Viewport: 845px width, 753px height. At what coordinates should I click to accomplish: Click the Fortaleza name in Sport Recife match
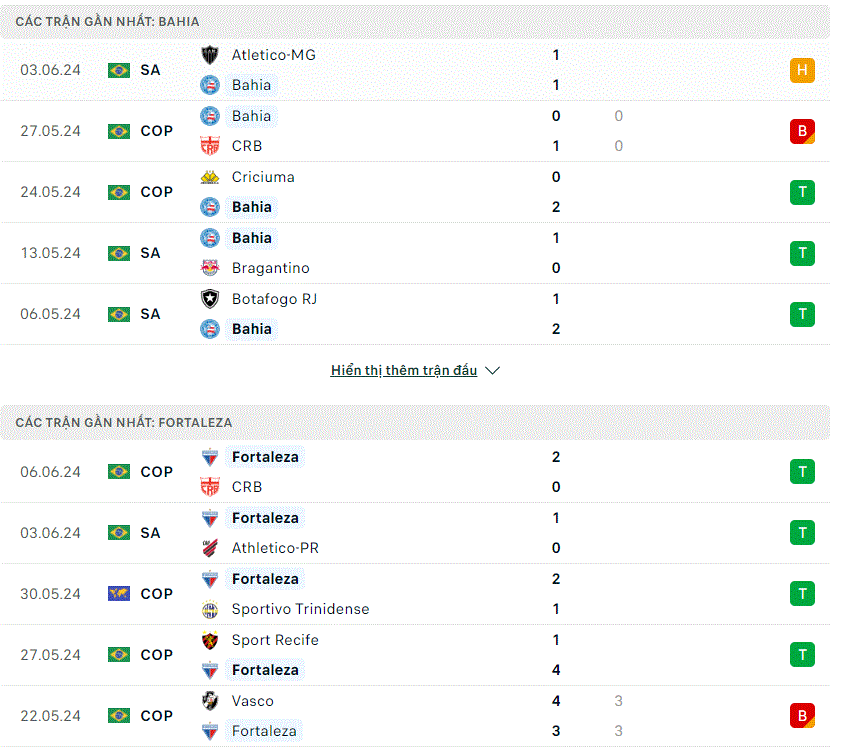click(x=265, y=670)
